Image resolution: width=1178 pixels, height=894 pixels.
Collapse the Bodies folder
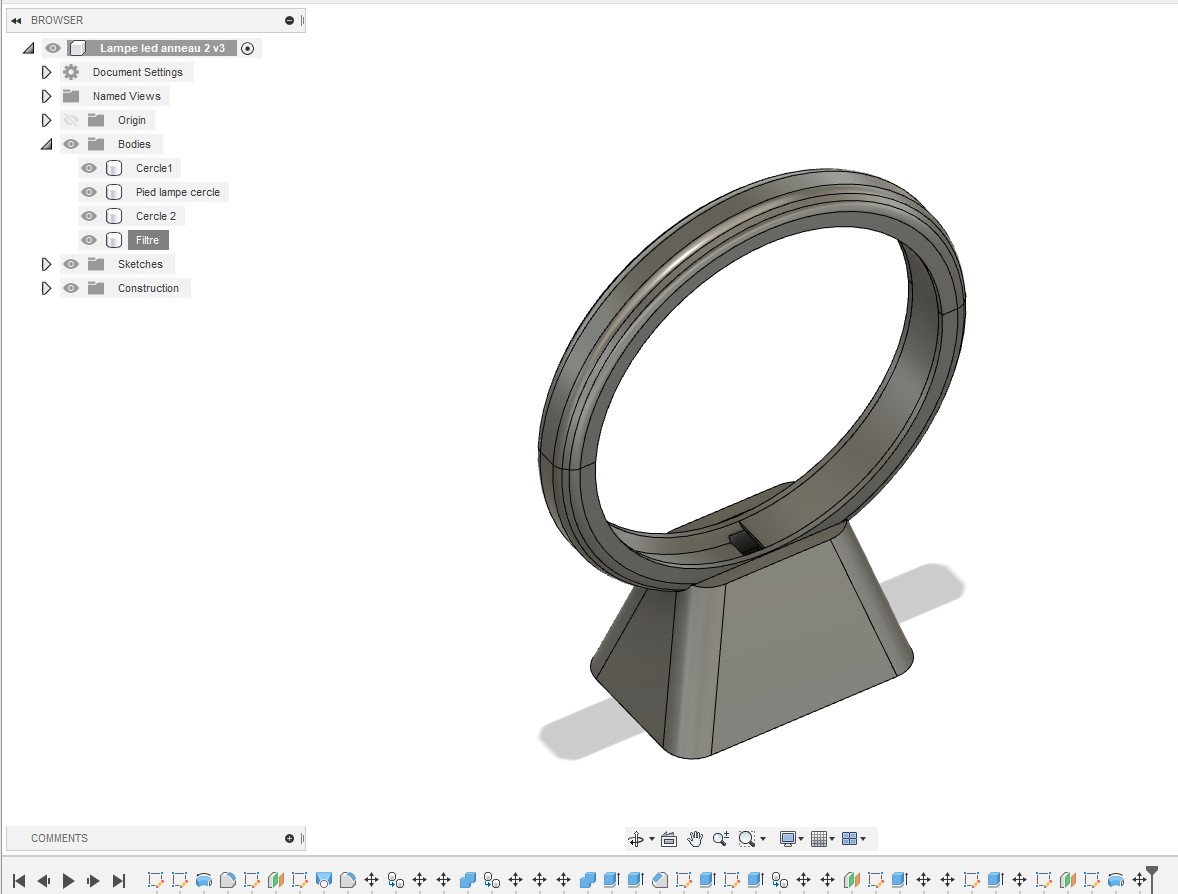tap(47, 144)
